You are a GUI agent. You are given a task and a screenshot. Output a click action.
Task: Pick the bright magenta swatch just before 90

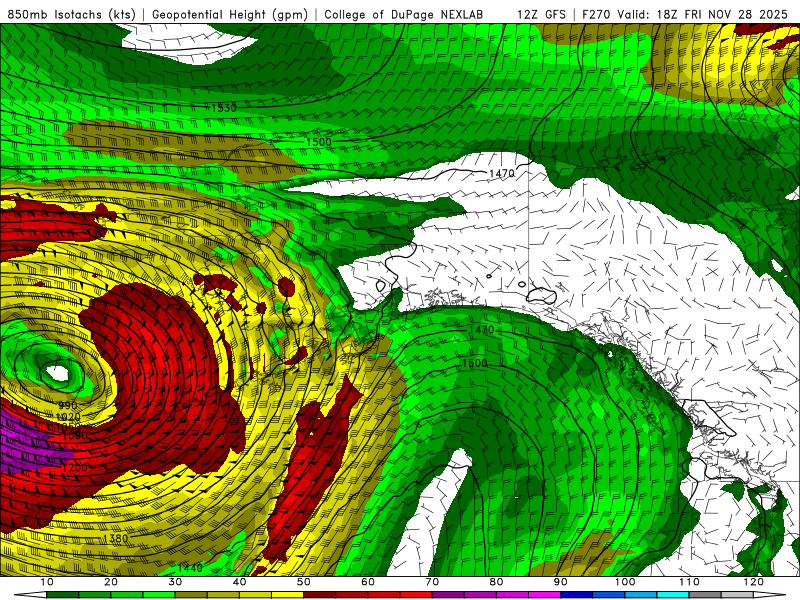[x=544, y=595]
